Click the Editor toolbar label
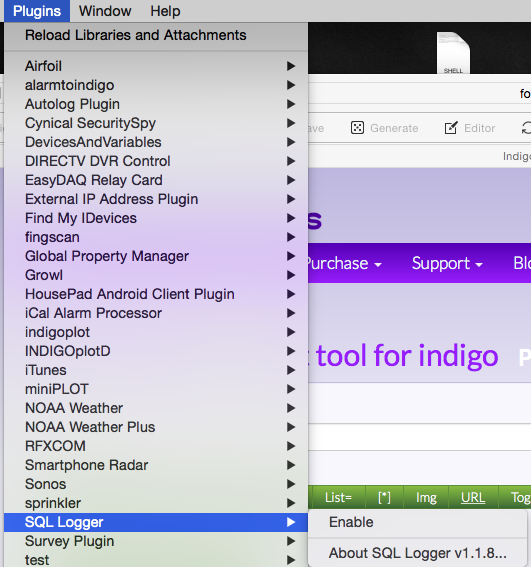The height and width of the screenshot is (567, 531). 479,128
